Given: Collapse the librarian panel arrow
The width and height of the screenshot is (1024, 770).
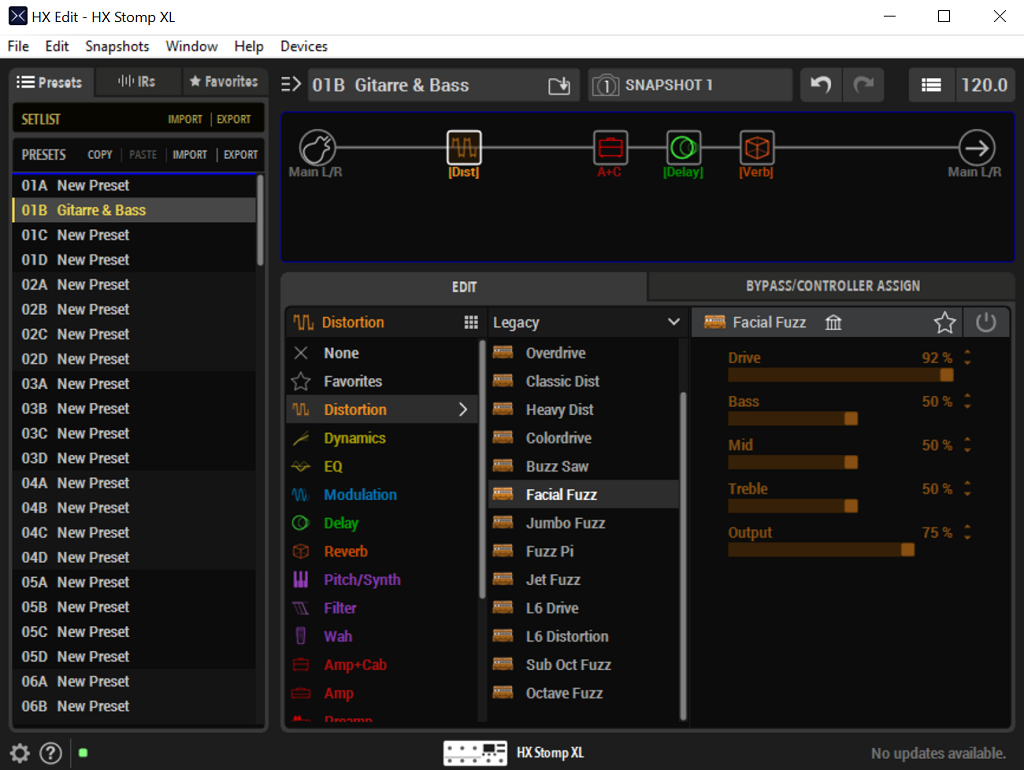Looking at the screenshot, I should (x=291, y=84).
